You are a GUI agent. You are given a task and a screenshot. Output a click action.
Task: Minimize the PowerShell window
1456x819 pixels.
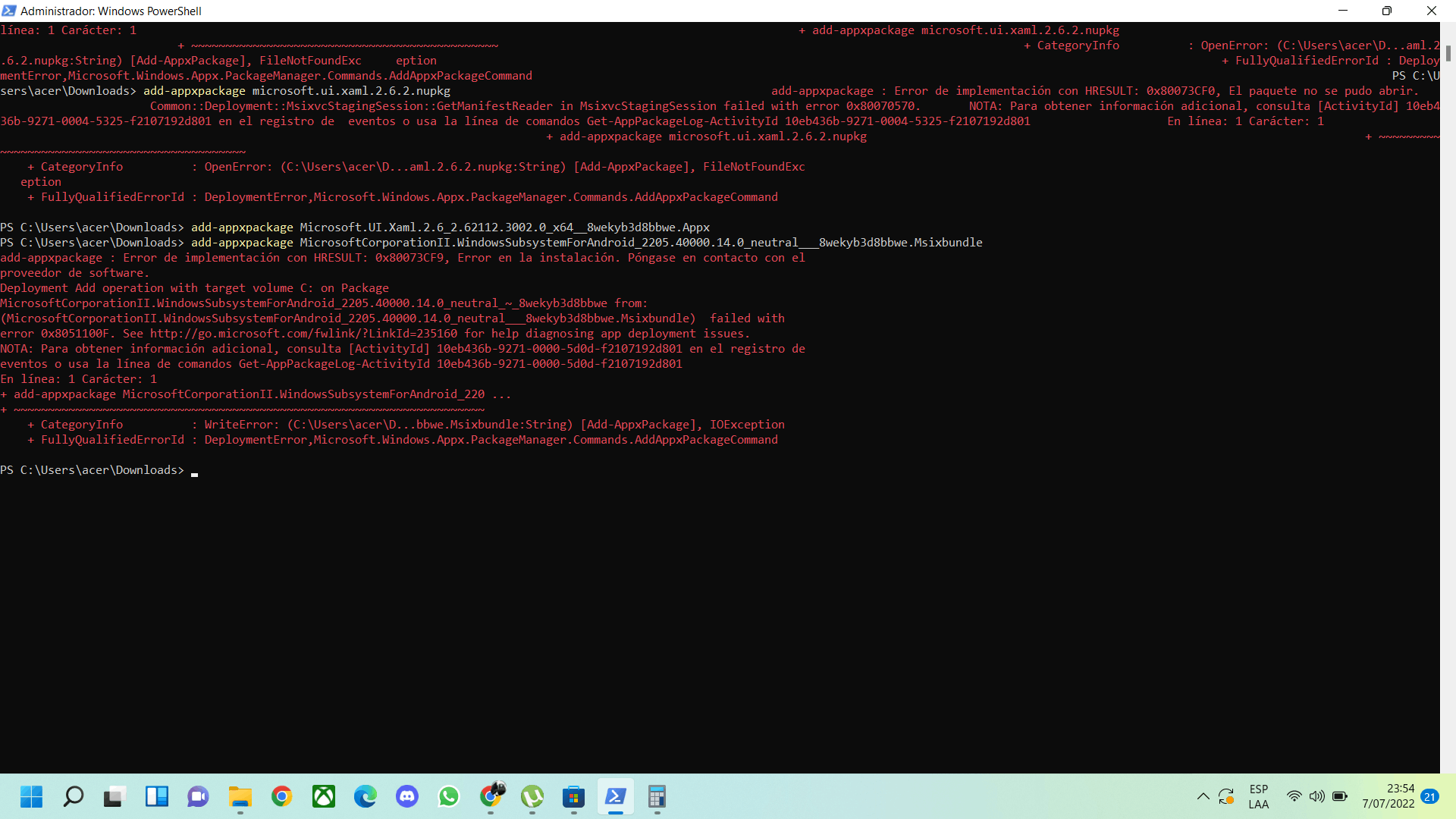(x=1343, y=11)
